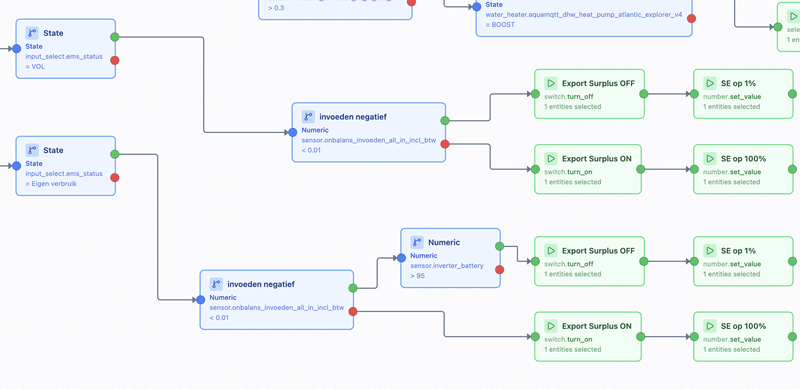
Task: Click green output of lower invoeden negatief node
Action: click(353, 288)
